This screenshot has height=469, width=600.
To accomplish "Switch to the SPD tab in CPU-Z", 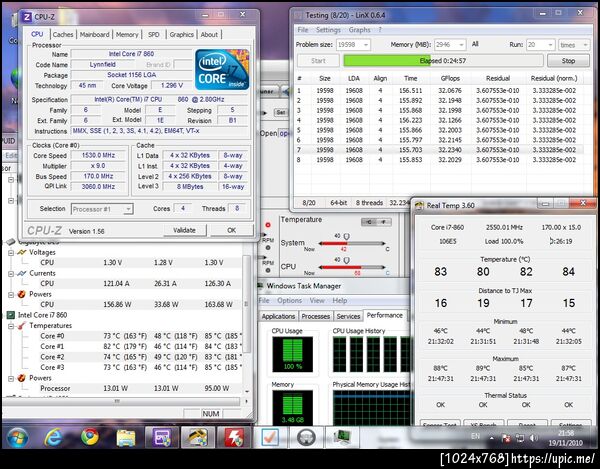I will (153, 34).
